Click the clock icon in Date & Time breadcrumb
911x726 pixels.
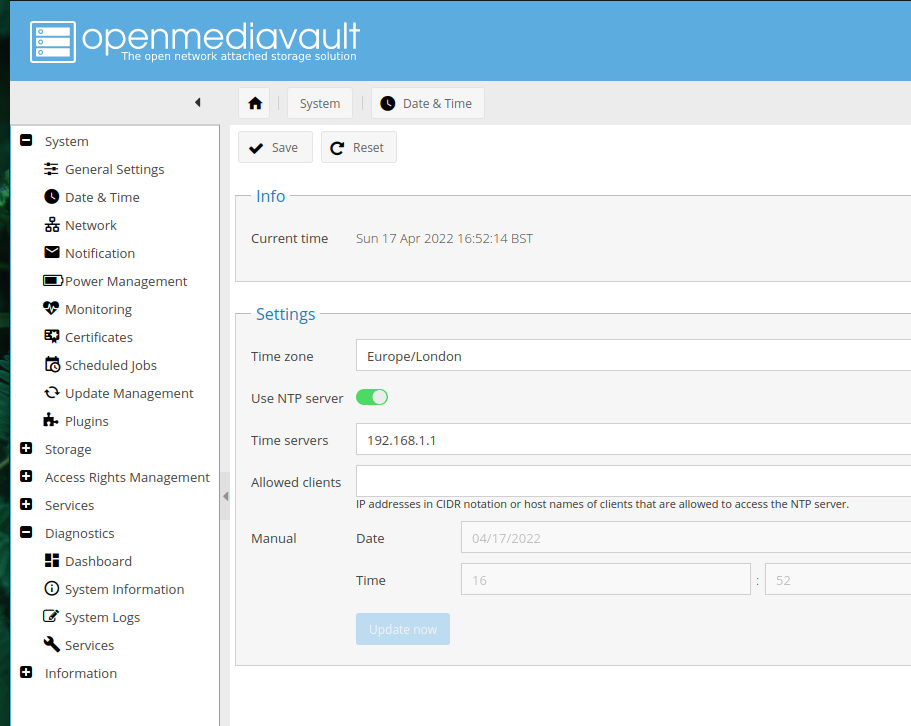[x=388, y=103]
